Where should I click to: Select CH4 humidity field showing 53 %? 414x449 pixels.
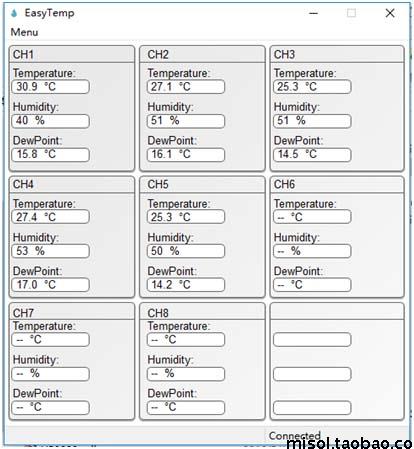pos(51,251)
